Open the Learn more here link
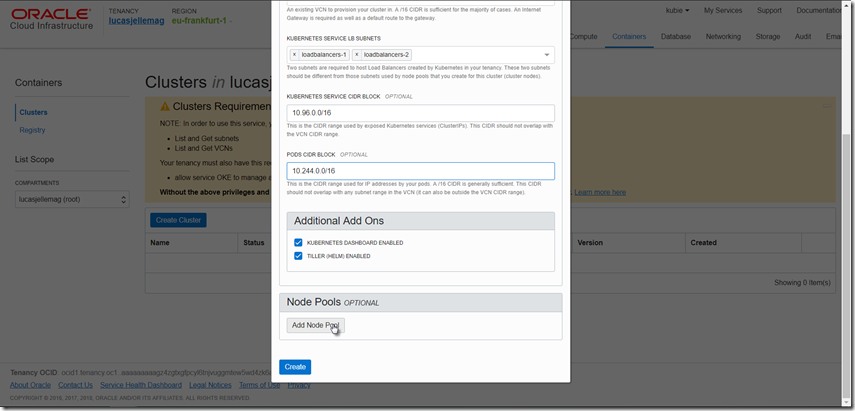 point(600,192)
